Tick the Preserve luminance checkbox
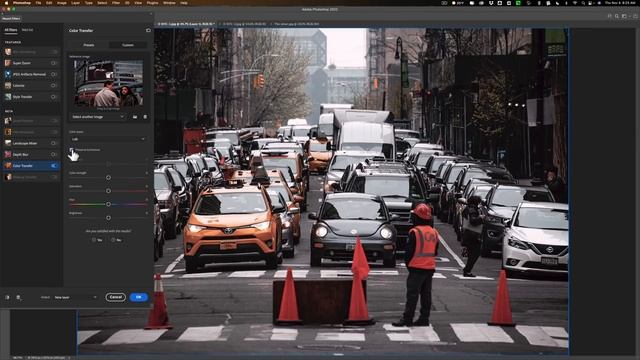This screenshot has height=360, width=640. tap(71, 150)
